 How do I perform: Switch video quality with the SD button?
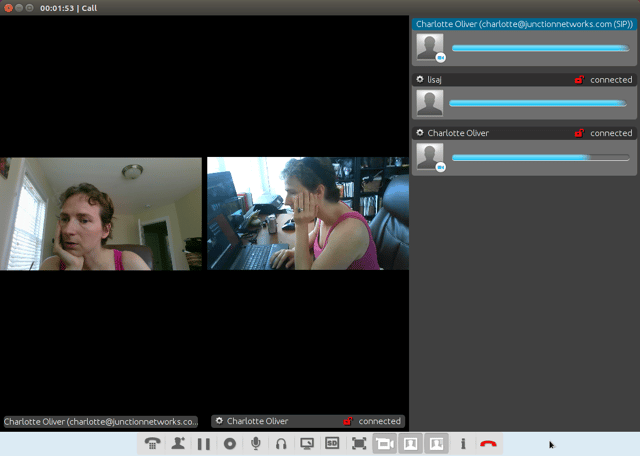[333, 443]
